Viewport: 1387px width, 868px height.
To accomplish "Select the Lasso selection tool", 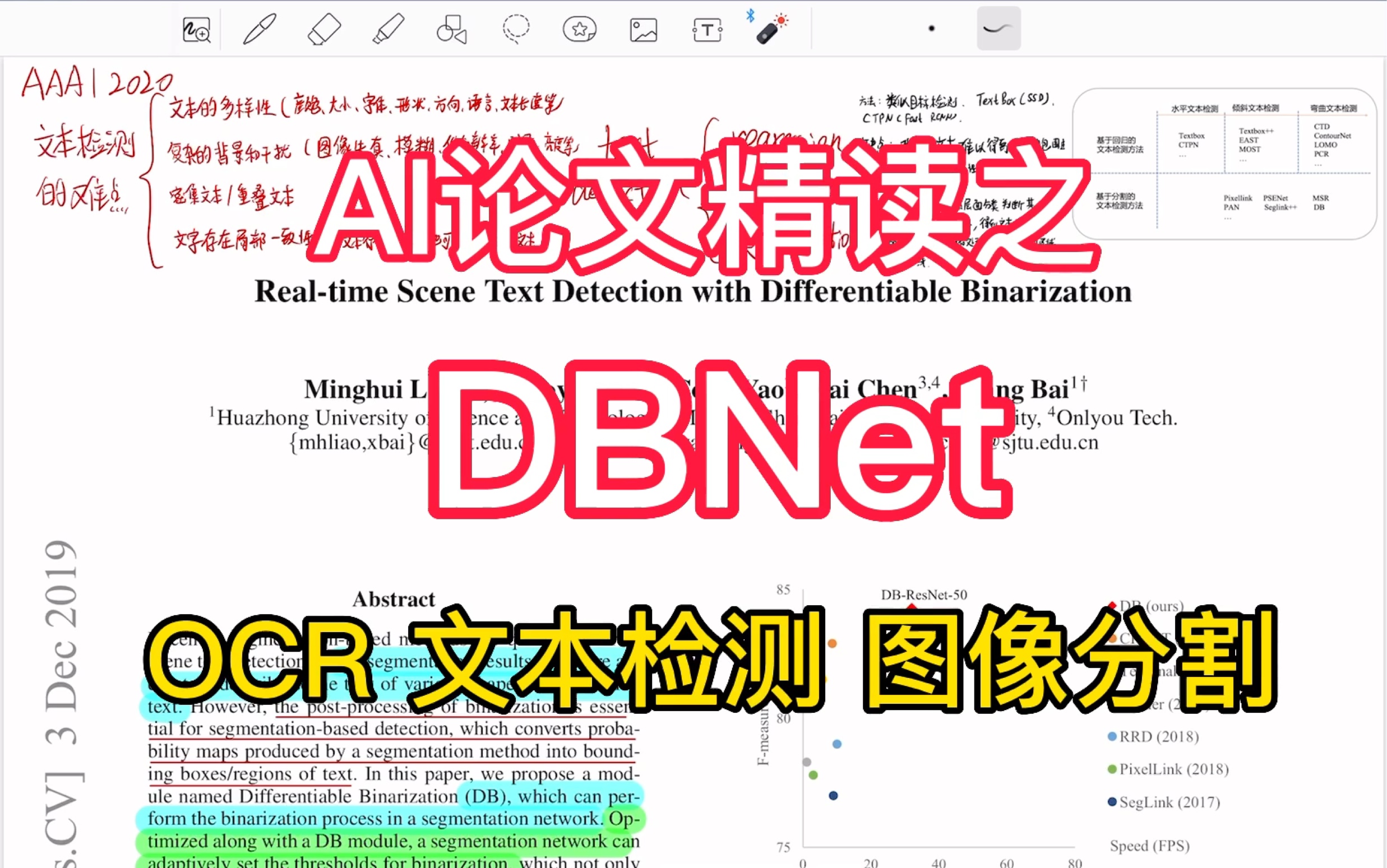I will pyautogui.click(x=516, y=29).
